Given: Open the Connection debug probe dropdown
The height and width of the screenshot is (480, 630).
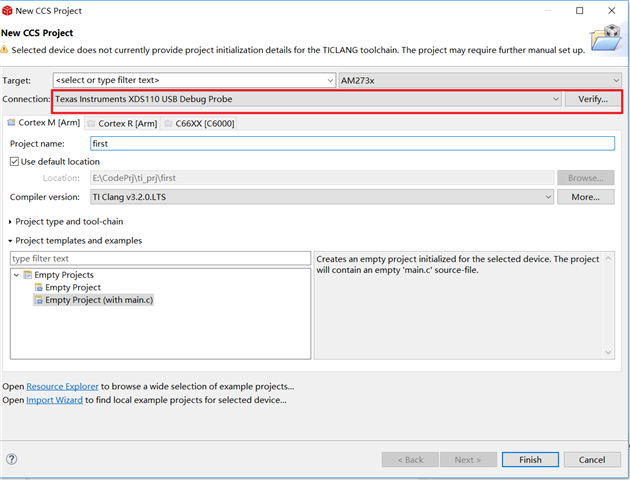Looking at the screenshot, I should 555,99.
